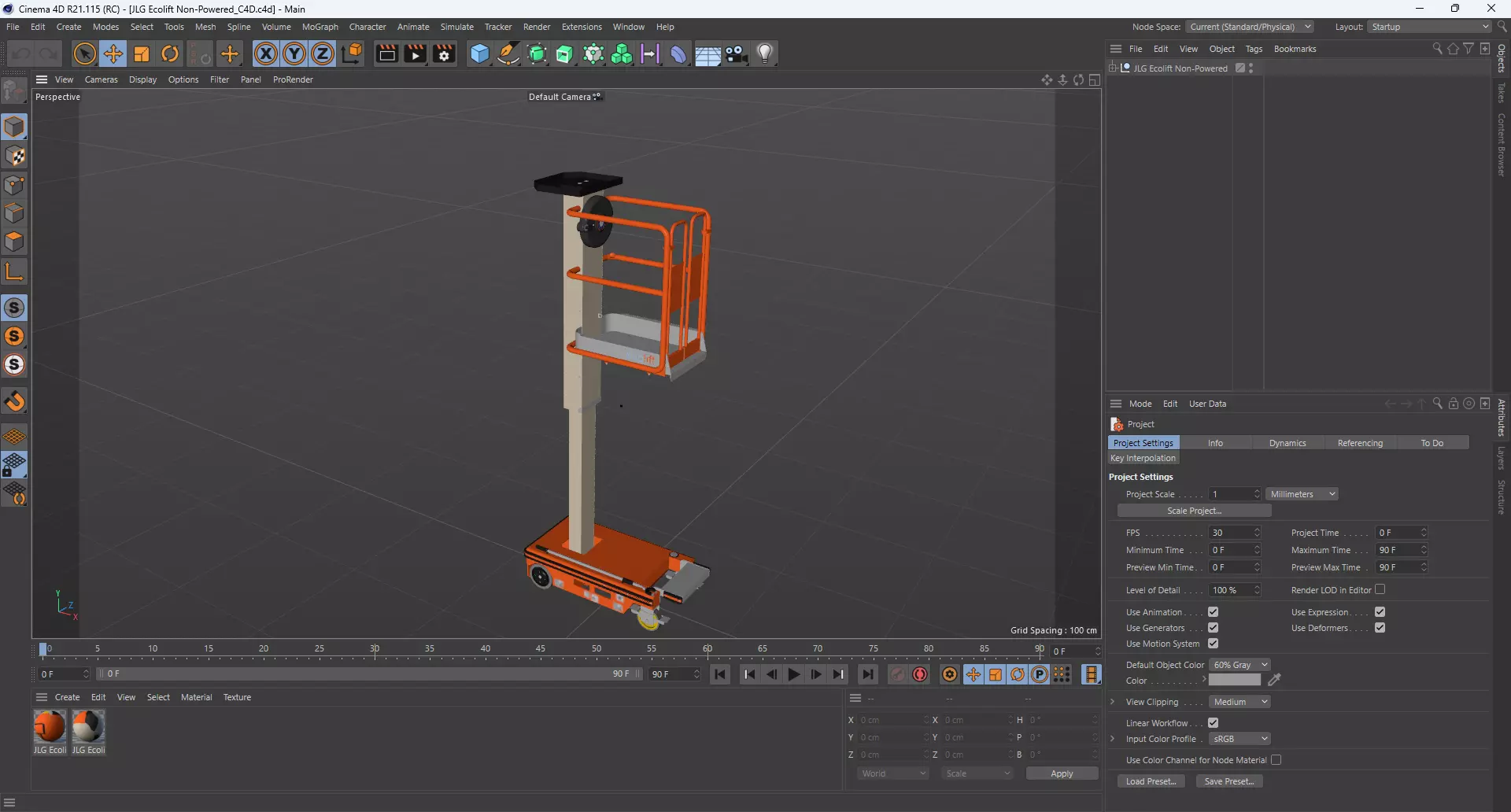The height and width of the screenshot is (812, 1511).
Task: Add a light object from the toolbar
Action: (765, 54)
